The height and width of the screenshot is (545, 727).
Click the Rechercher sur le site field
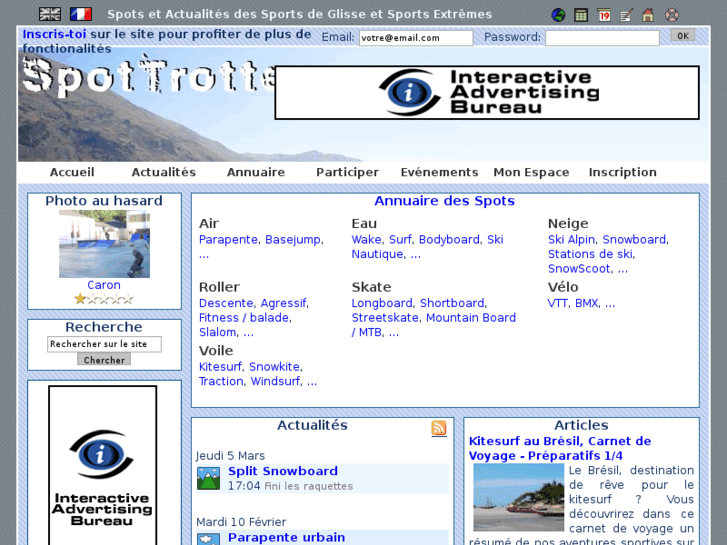(104, 344)
